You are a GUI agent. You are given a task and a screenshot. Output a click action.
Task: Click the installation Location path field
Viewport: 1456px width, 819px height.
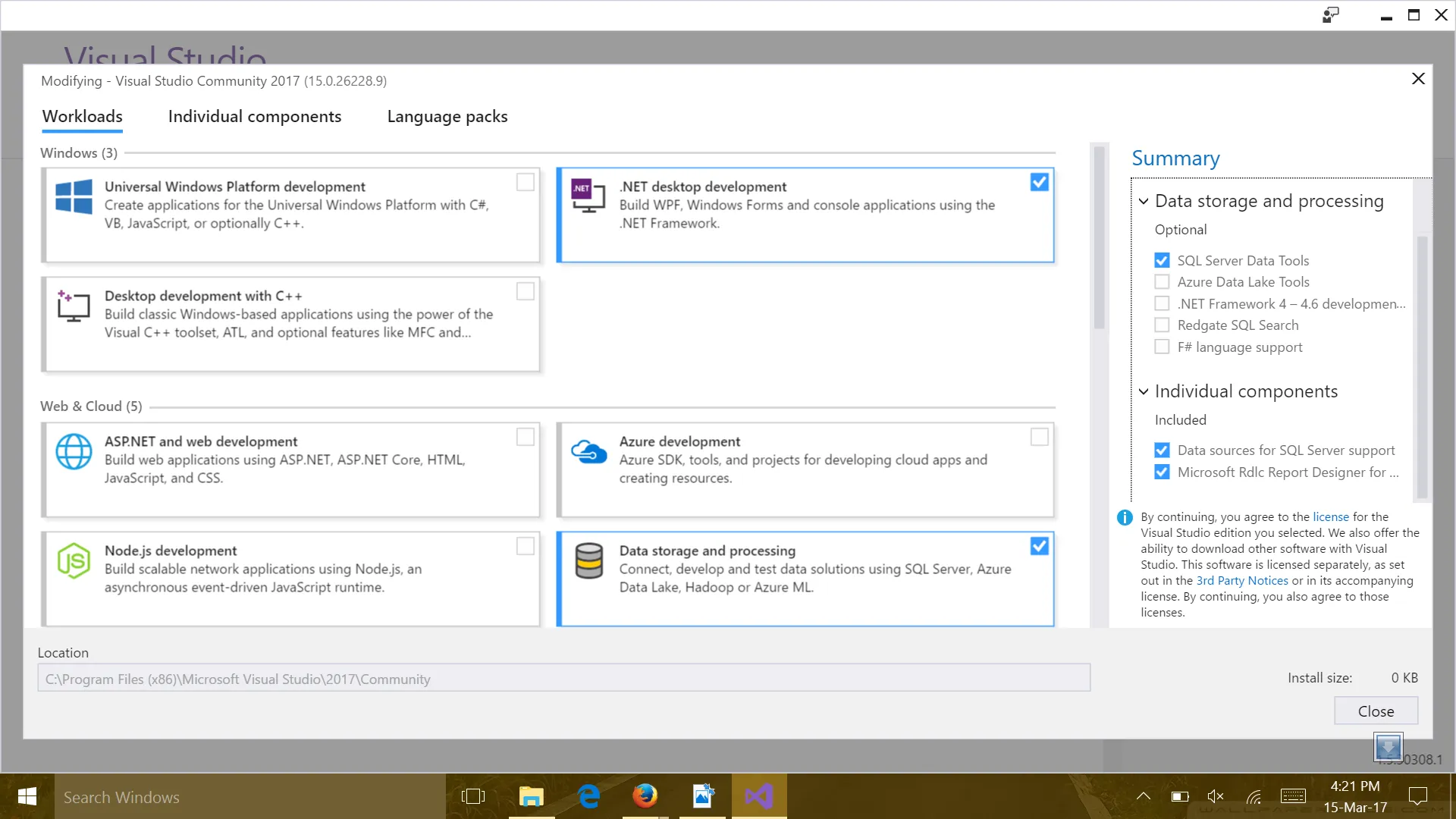tap(563, 679)
